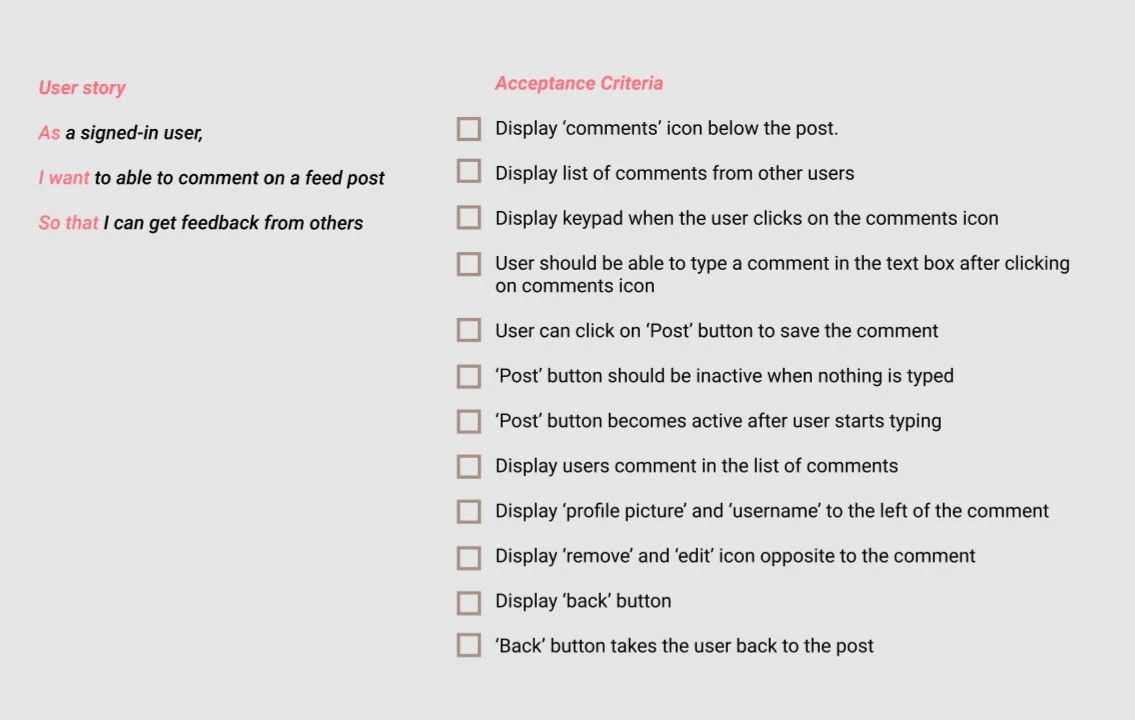Screen dimensions: 1135x720
Task: Check 'Post button becomes active' checkbox
Action: [x=468, y=421]
